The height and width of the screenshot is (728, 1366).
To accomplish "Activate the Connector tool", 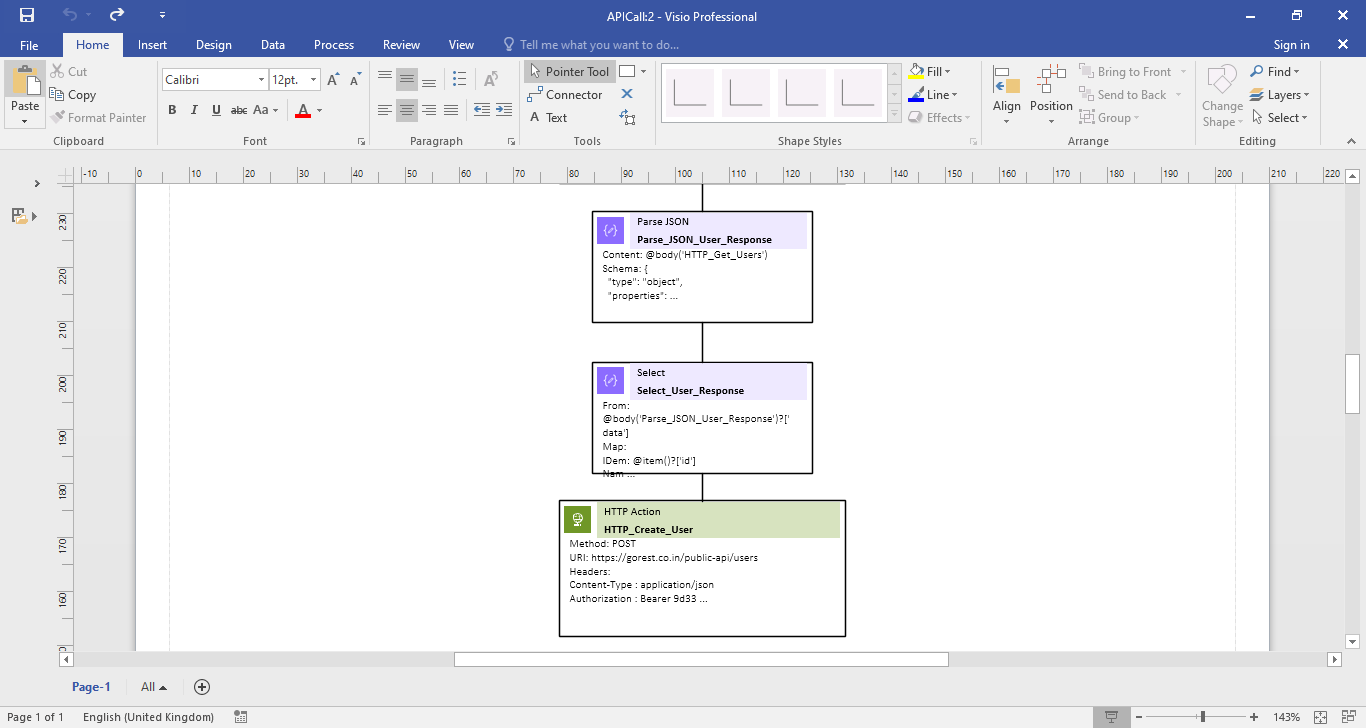I will point(566,94).
